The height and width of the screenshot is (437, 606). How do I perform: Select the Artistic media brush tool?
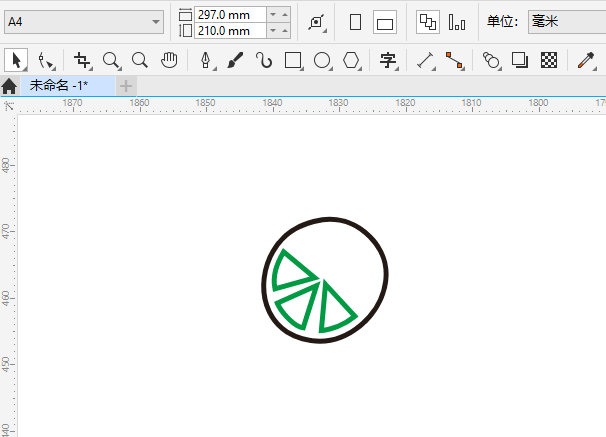[x=235, y=60]
